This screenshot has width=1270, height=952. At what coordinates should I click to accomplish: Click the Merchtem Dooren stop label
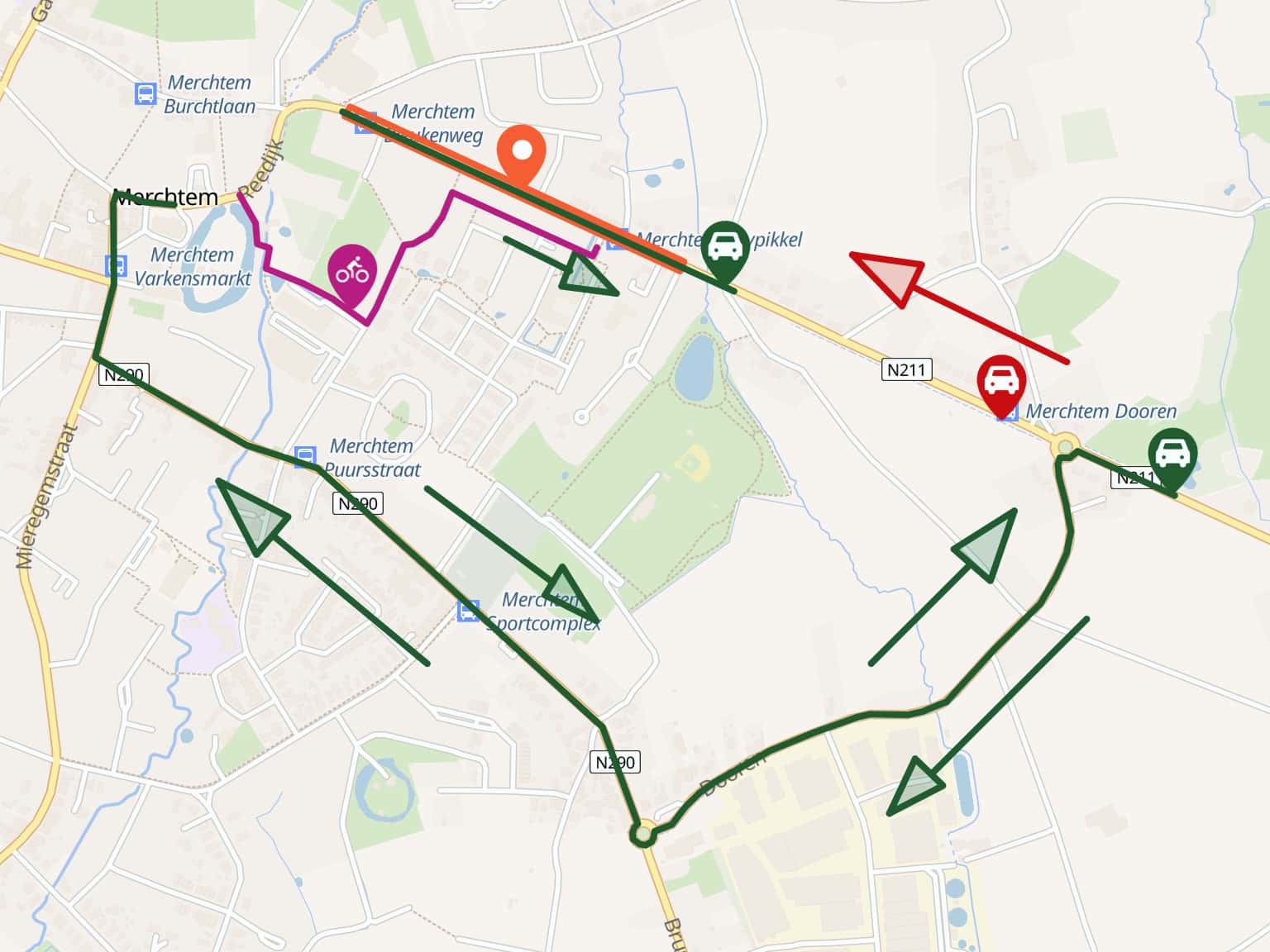pyautogui.click(x=1101, y=412)
